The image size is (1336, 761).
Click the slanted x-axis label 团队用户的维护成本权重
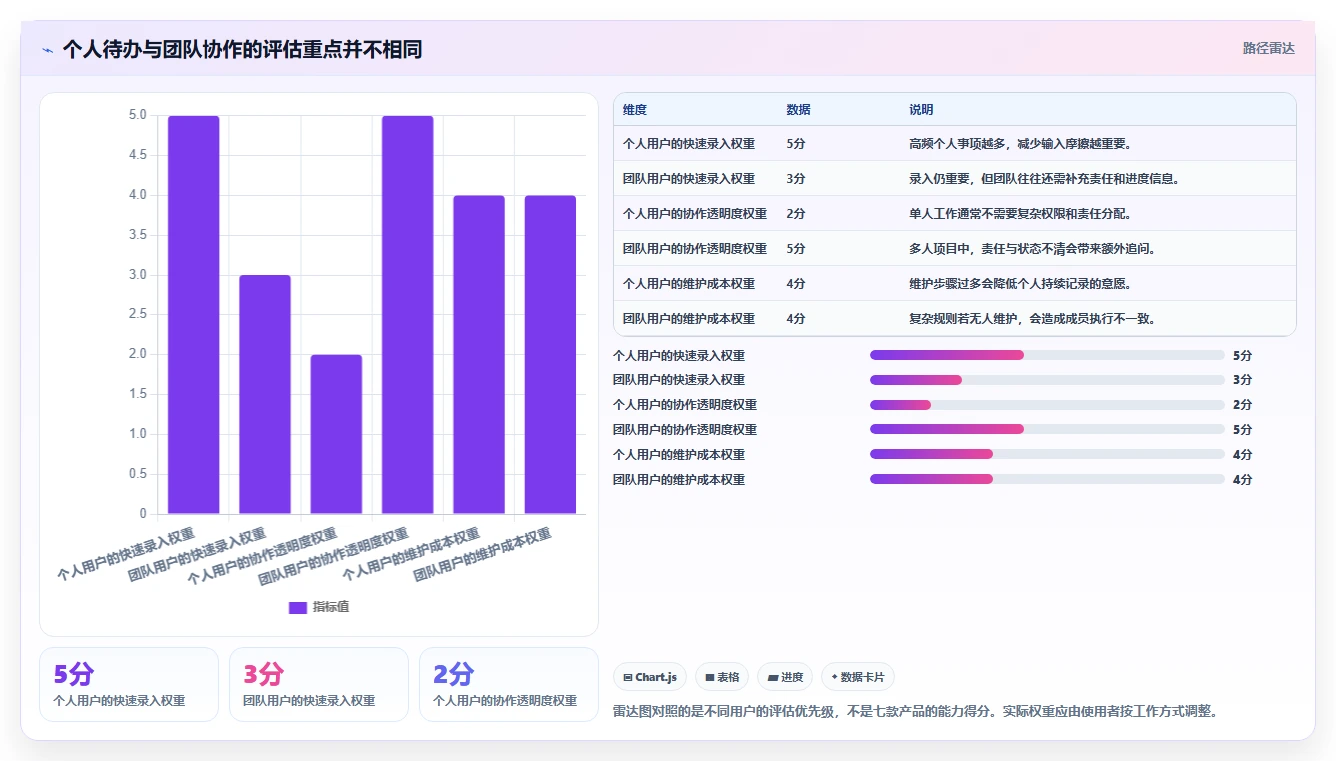483,556
